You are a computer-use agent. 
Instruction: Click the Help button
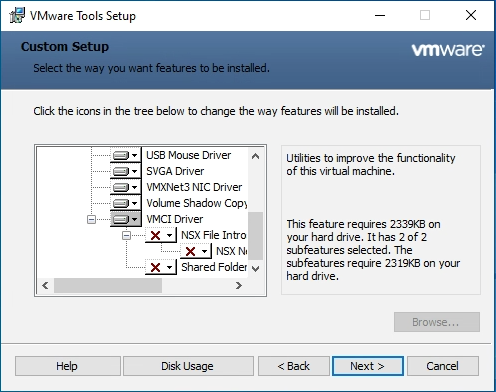68,366
